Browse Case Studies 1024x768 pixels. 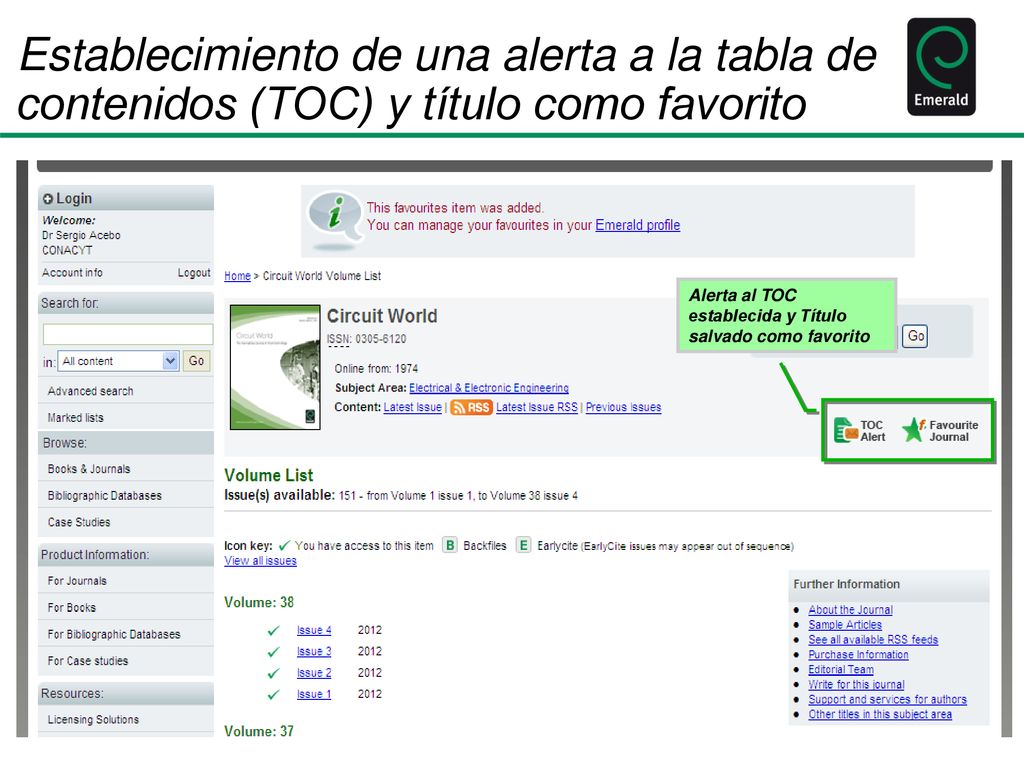(x=79, y=523)
